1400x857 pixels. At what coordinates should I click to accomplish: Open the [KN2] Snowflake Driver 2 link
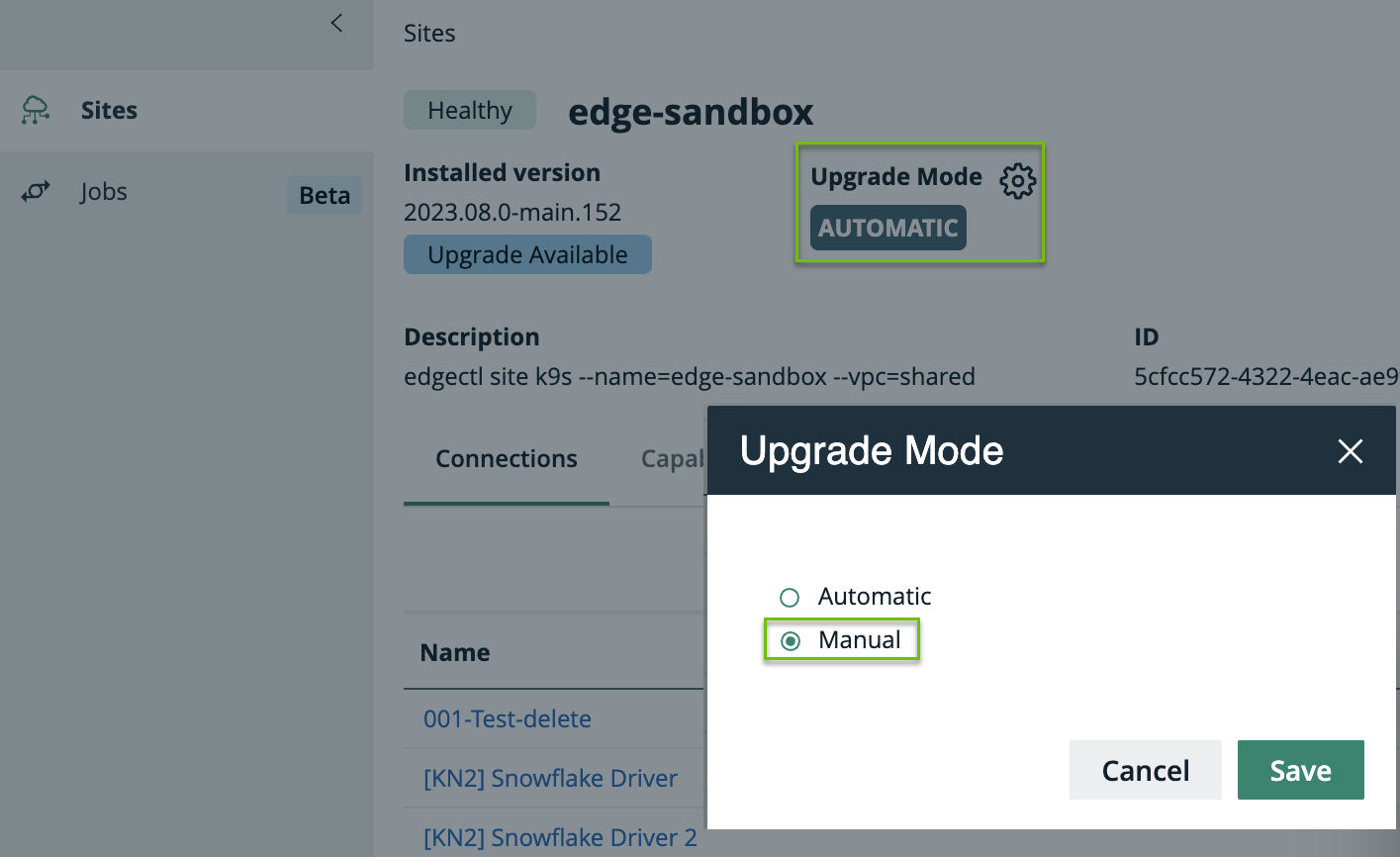pyautogui.click(x=560, y=837)
